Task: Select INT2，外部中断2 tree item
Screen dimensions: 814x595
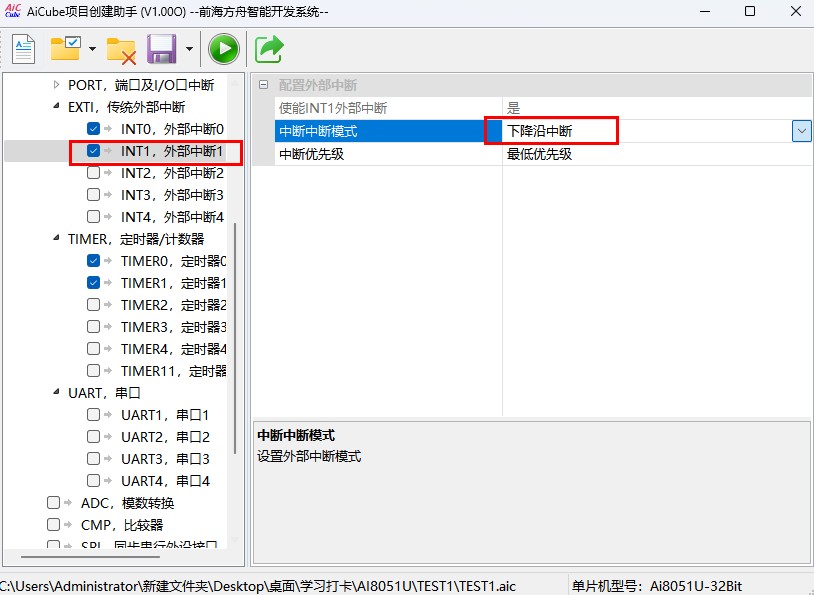Action: point(172,173)
